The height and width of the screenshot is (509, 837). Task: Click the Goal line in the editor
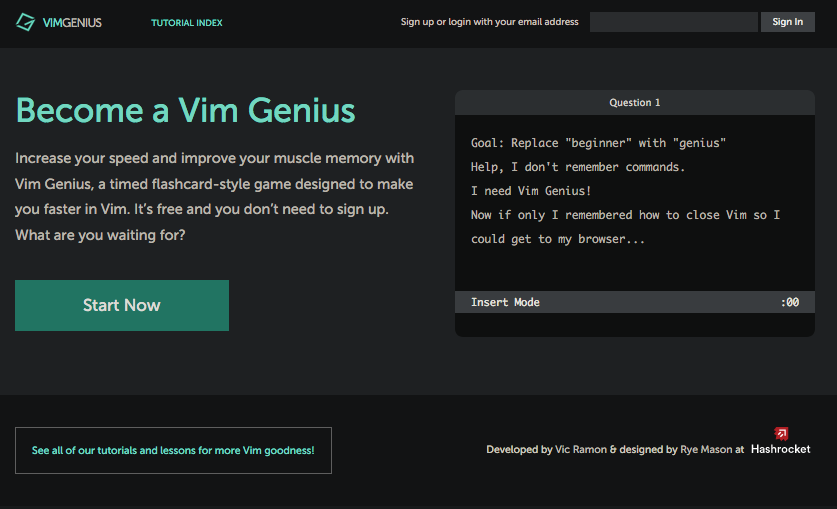coord(598,143)
